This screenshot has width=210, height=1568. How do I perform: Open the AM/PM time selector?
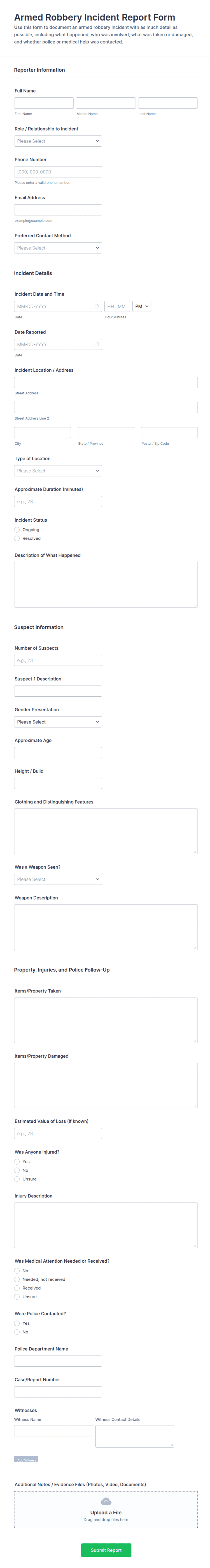(x=141, y=306)
